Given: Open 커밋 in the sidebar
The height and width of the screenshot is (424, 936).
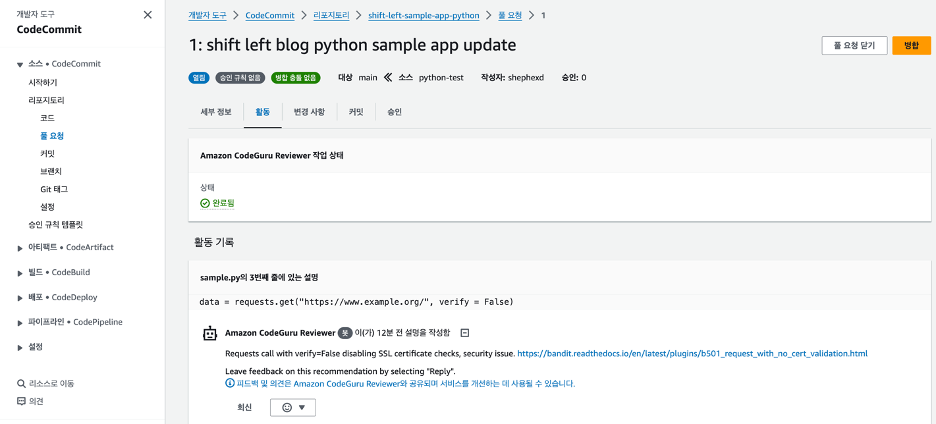Looking at the screenshot, I should (x=47, y=153).
